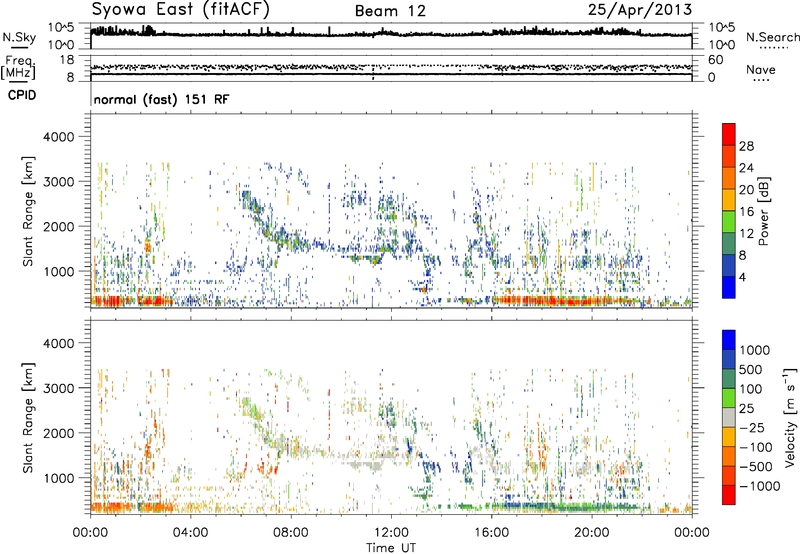800x554 pixels.
Task: Click the Beam 12 label
Action: click(390, 11)
